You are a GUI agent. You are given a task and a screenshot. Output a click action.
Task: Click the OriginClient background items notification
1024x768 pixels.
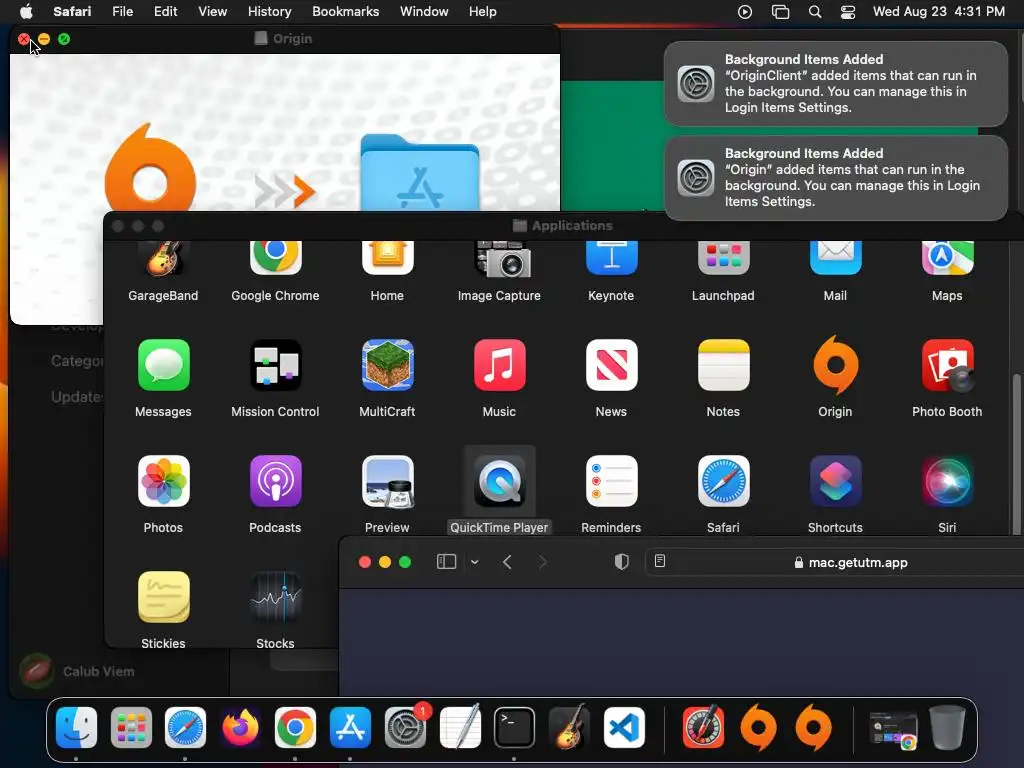click(x=835, y=84)
